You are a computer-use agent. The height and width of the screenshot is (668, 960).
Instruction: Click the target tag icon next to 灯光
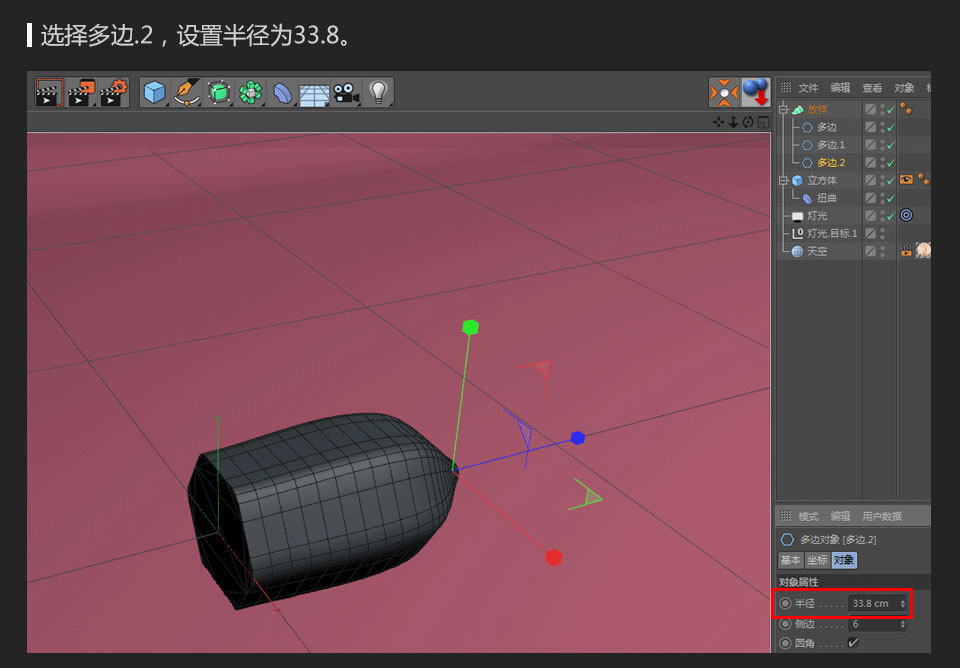click(x=906, y=216)
